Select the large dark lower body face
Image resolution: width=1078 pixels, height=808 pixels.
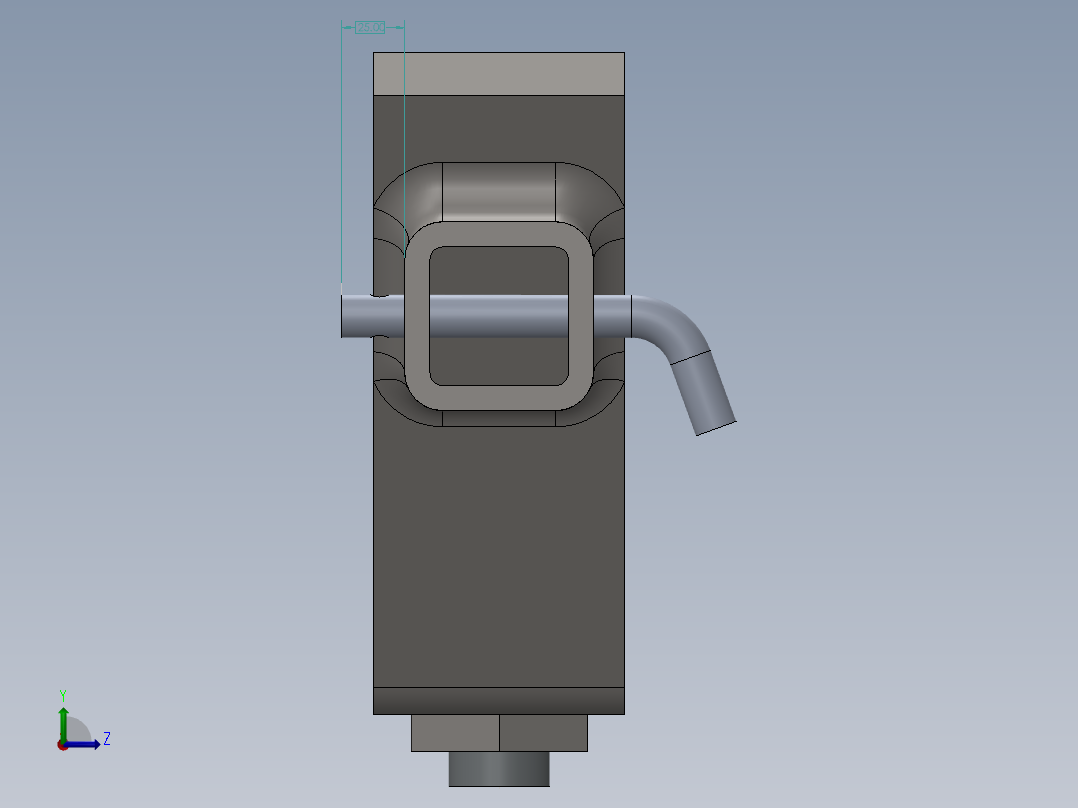click(x=498, y=557)
